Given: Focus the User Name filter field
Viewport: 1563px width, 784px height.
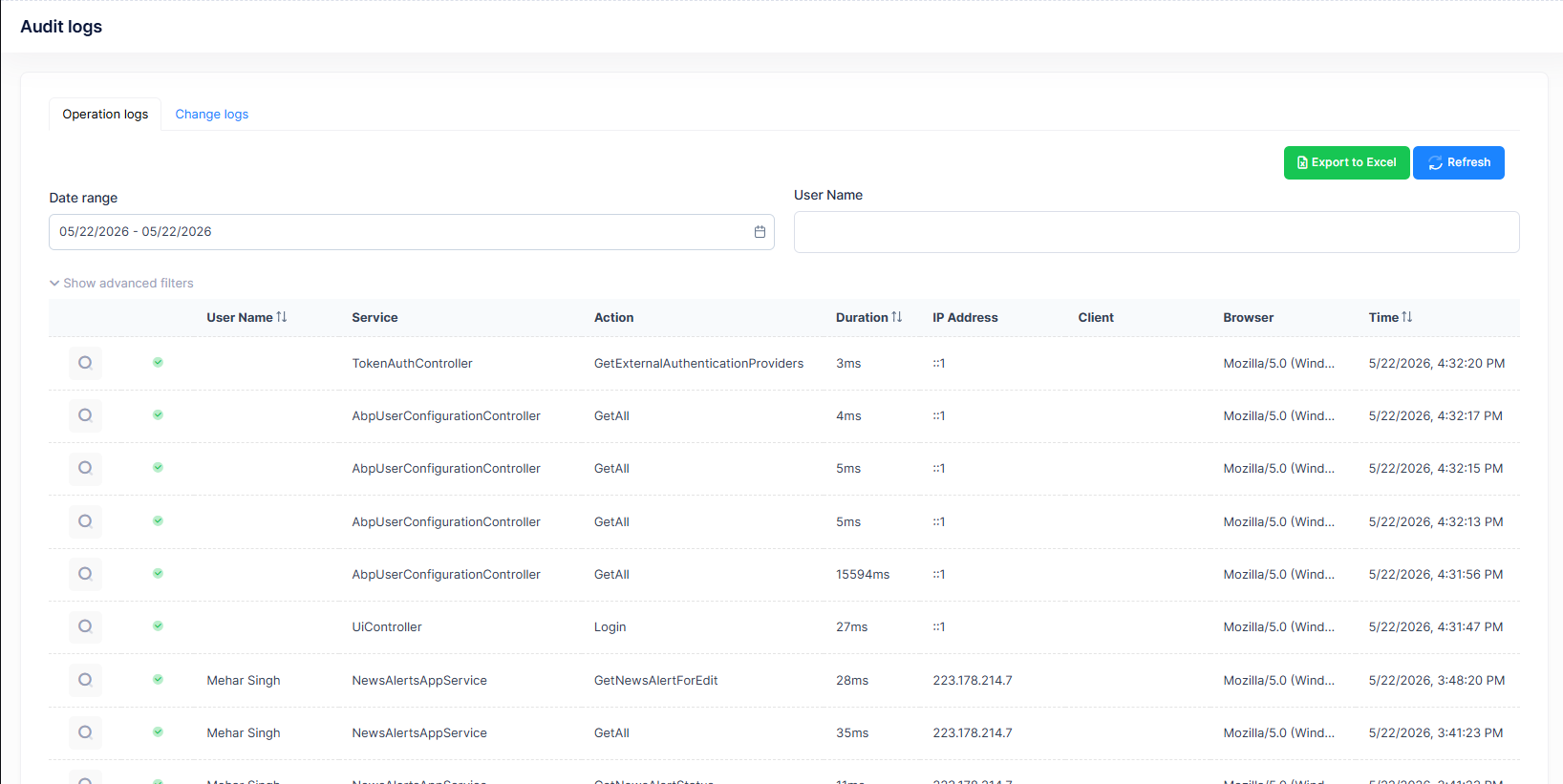Looking at the screenshot, I should 1156,232.
